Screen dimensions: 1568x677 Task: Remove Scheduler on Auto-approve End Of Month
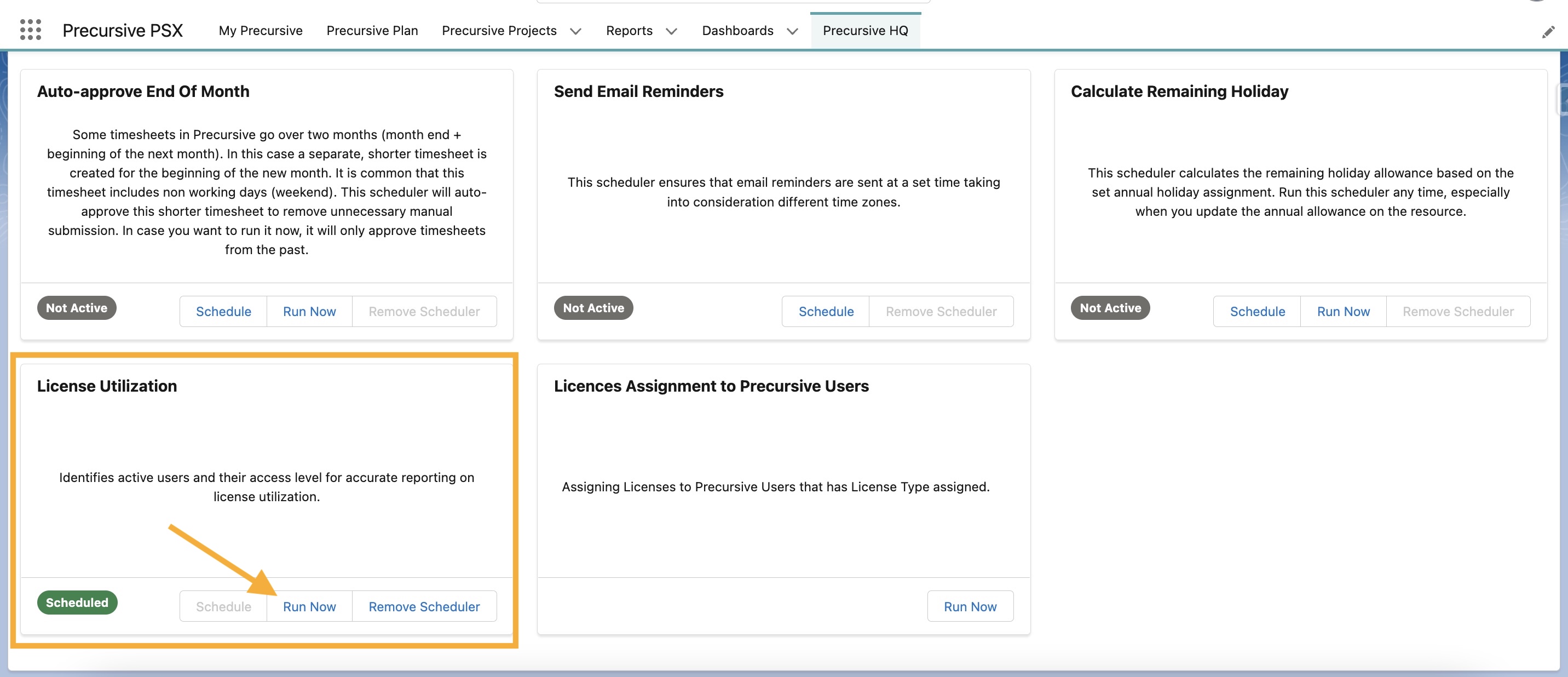pyautogui.click(x=424, y=311)
